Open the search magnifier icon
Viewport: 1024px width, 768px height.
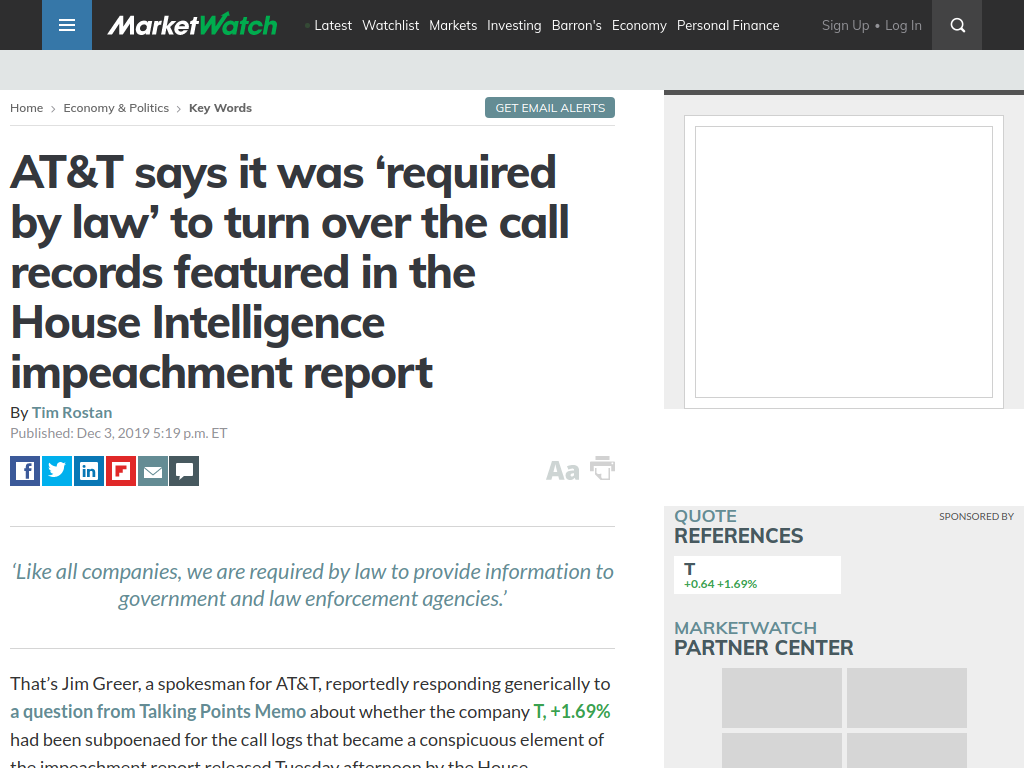(x=957, y=25)
